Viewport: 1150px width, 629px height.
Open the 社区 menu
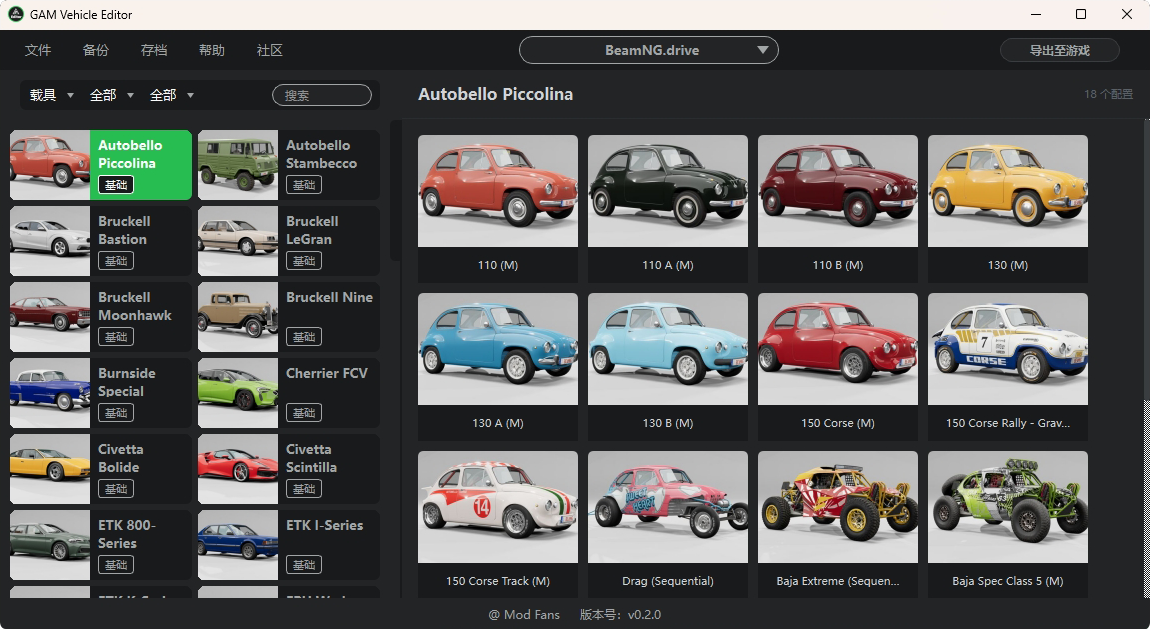270,50
